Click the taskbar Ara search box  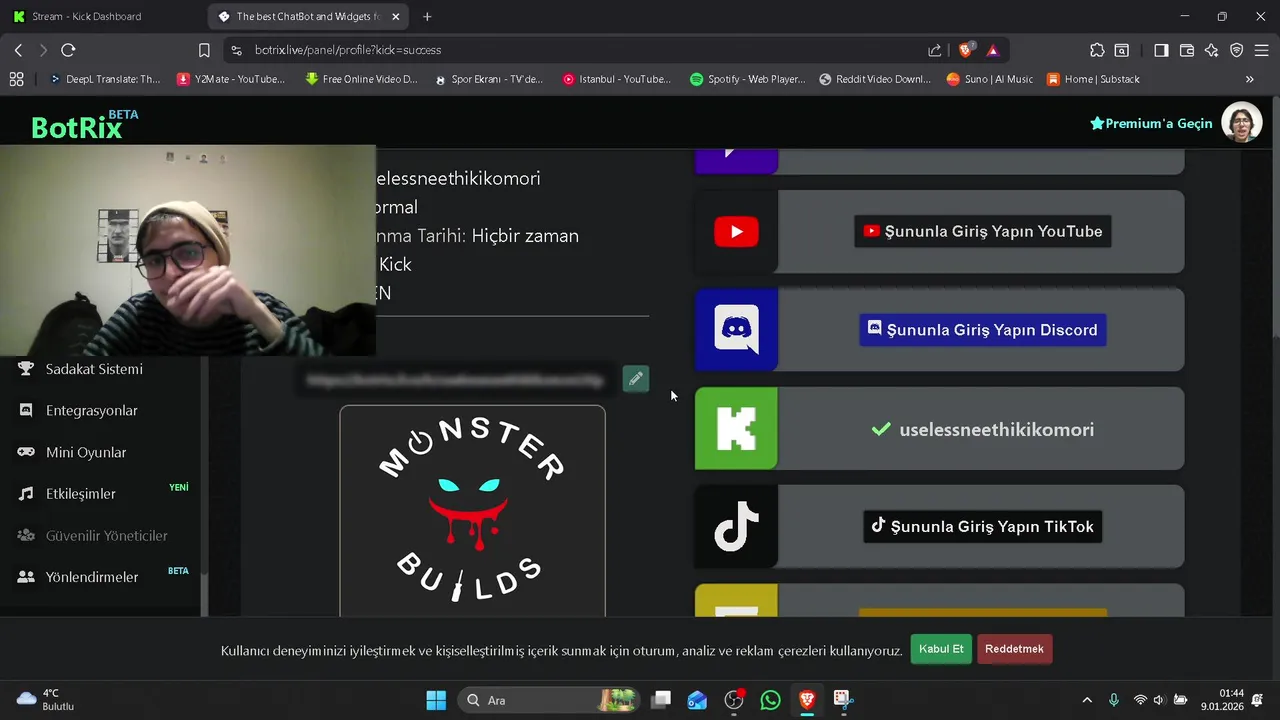tap(548, 700)
